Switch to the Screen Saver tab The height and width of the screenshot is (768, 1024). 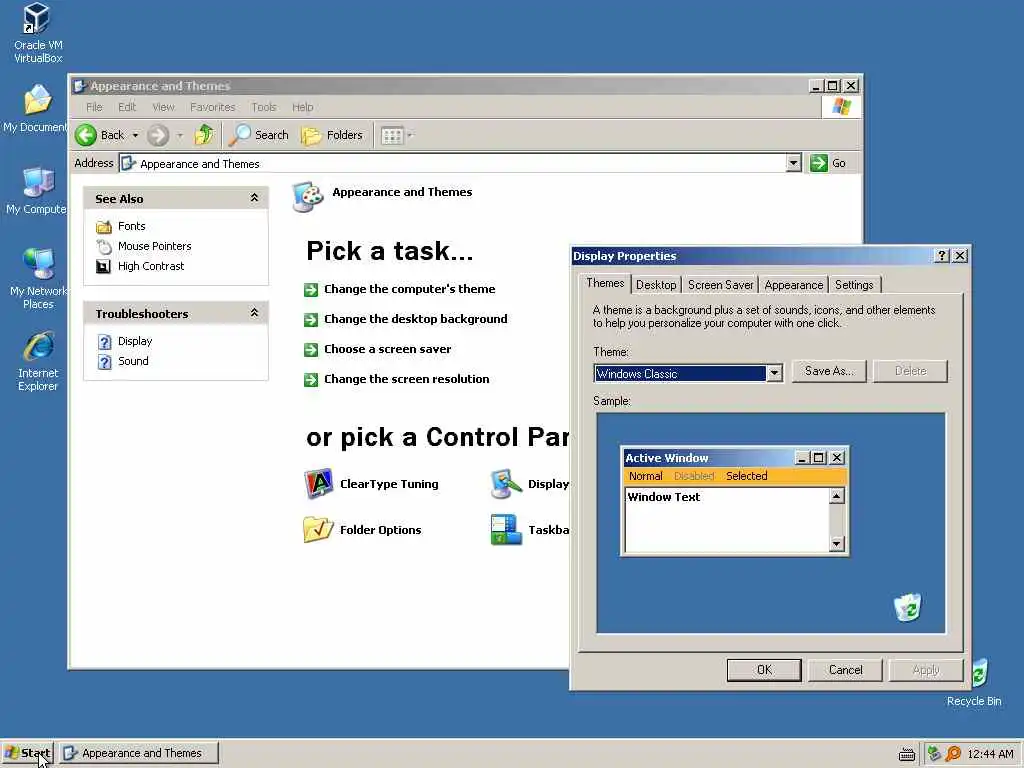[720, 285]
